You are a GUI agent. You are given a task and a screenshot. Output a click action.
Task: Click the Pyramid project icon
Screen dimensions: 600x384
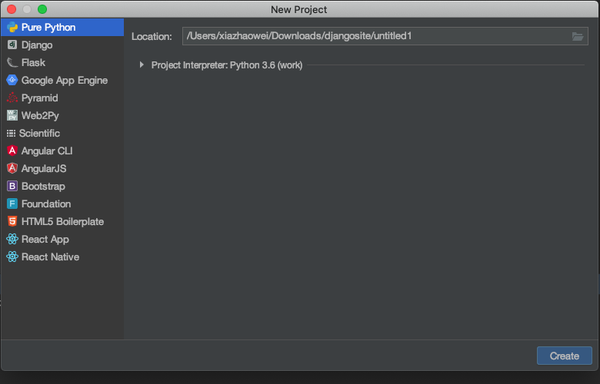(12, 98)
